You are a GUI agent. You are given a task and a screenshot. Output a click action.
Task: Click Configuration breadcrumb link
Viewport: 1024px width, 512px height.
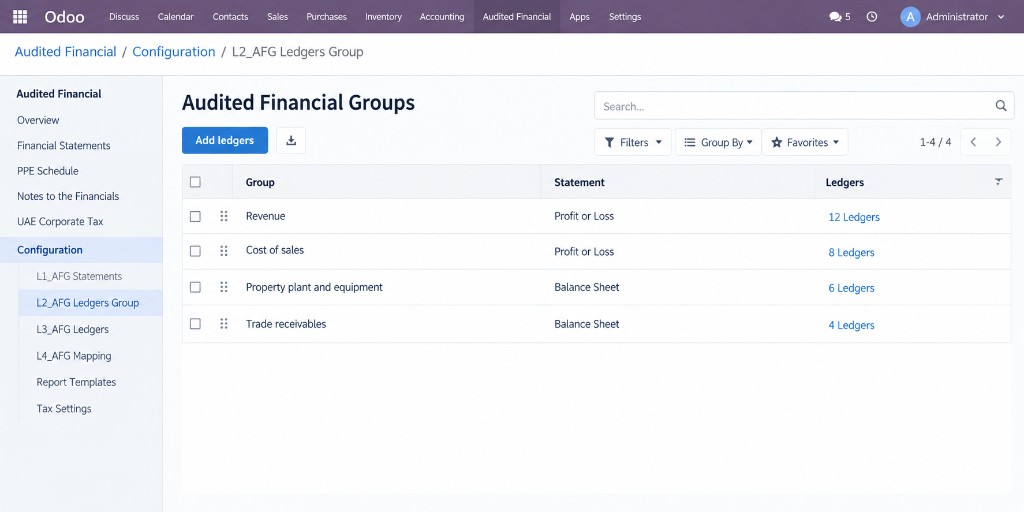pyautogui.click(x=174, y=52)
